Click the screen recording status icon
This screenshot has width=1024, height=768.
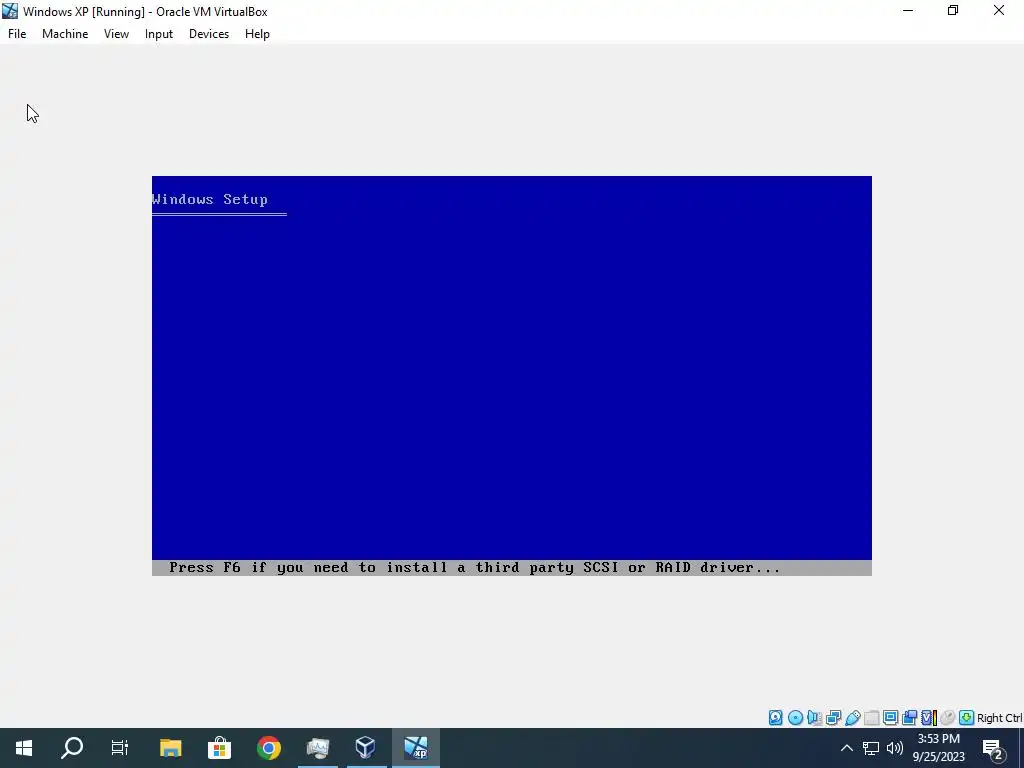(909, 718)
